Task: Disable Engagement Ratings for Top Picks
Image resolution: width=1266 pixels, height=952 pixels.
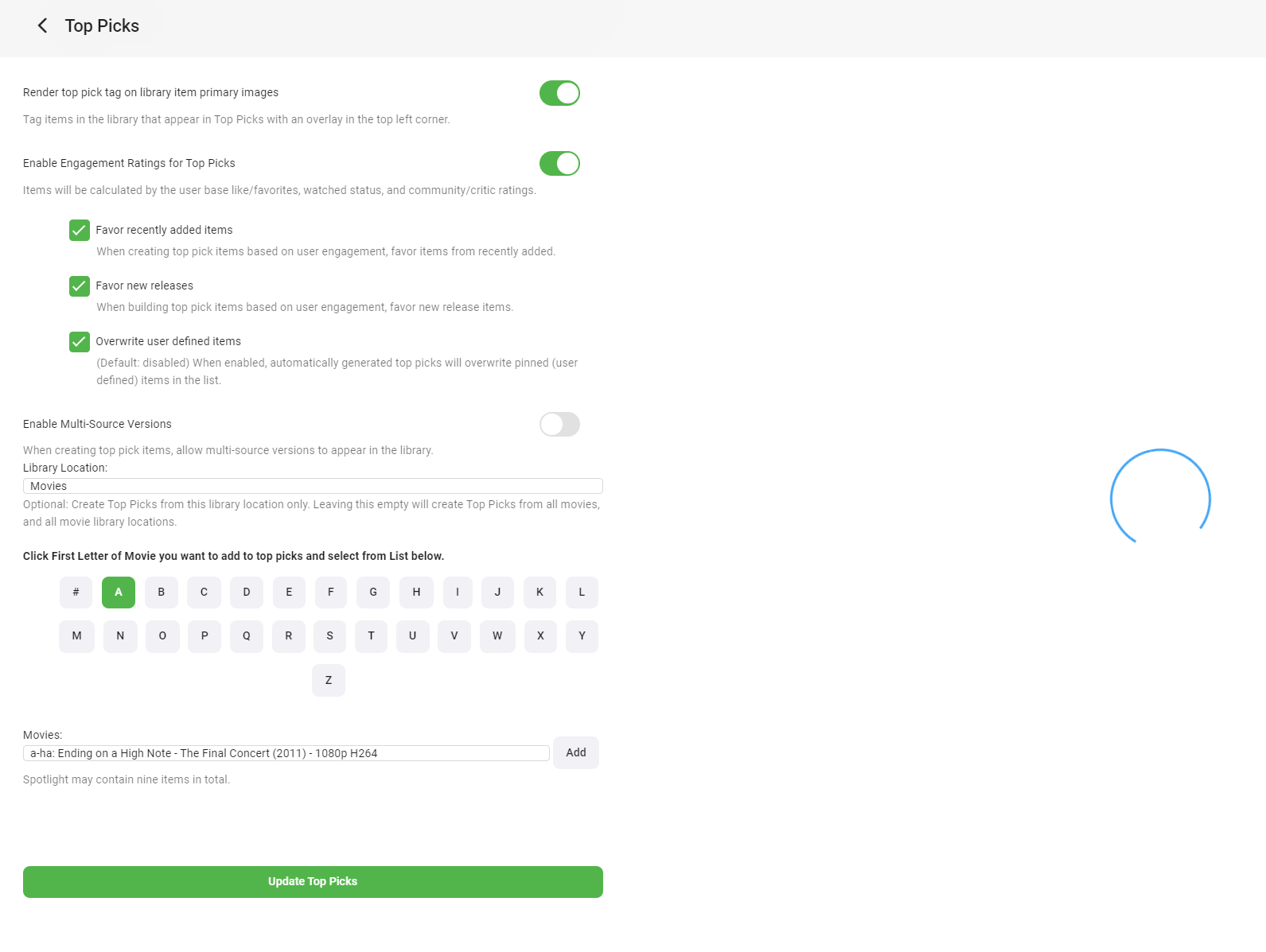Action: pos(559,164)
